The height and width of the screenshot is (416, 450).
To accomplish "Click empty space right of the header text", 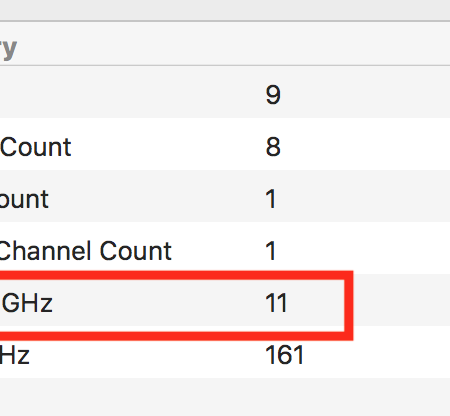I will (233, 44).
